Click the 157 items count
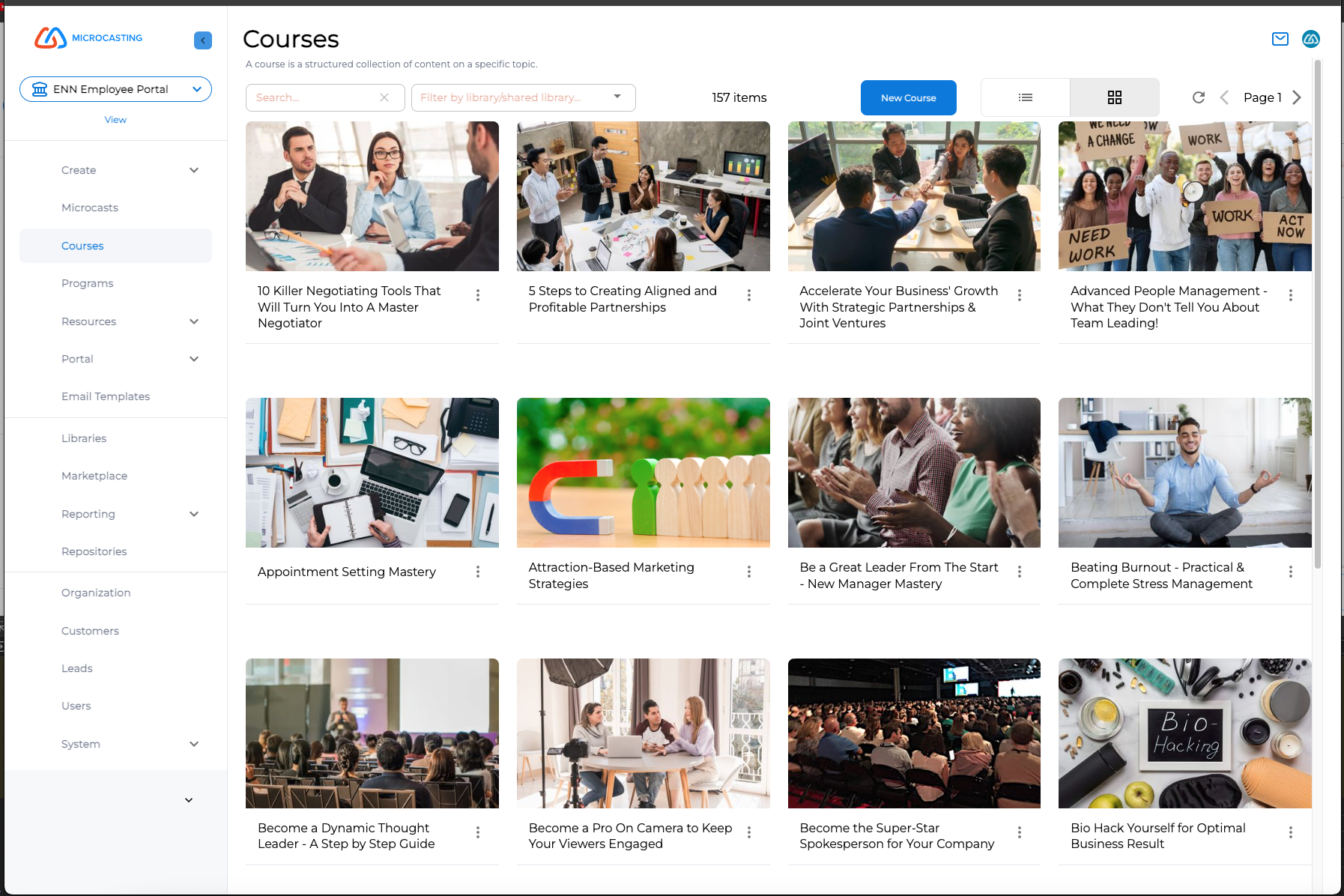1344x896 pixels. pyautogui.click(x=739, y=97)
